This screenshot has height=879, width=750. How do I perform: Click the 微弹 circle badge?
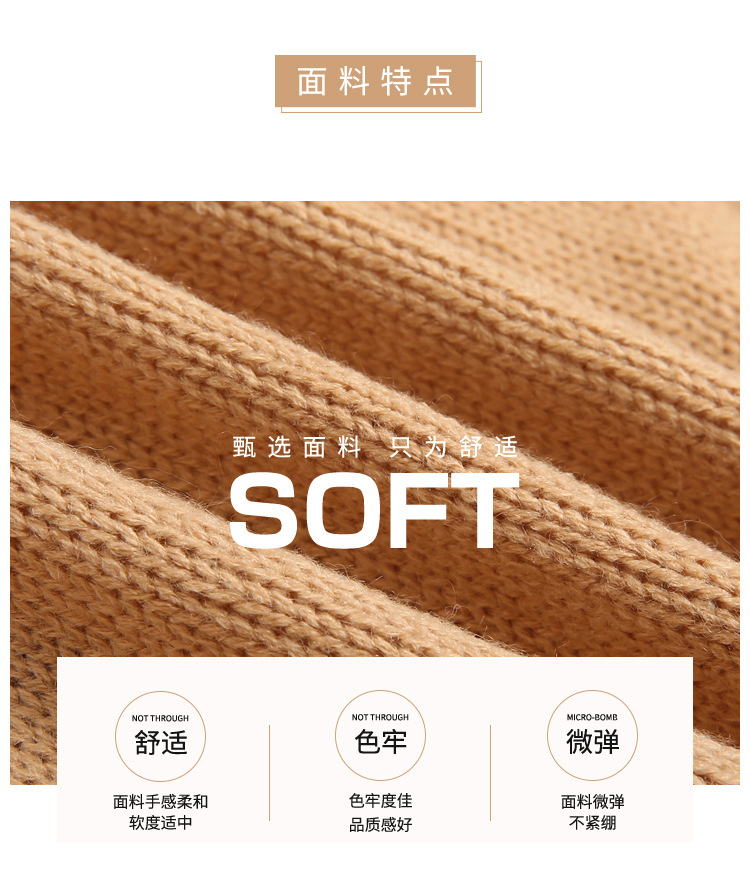(592, 735)
